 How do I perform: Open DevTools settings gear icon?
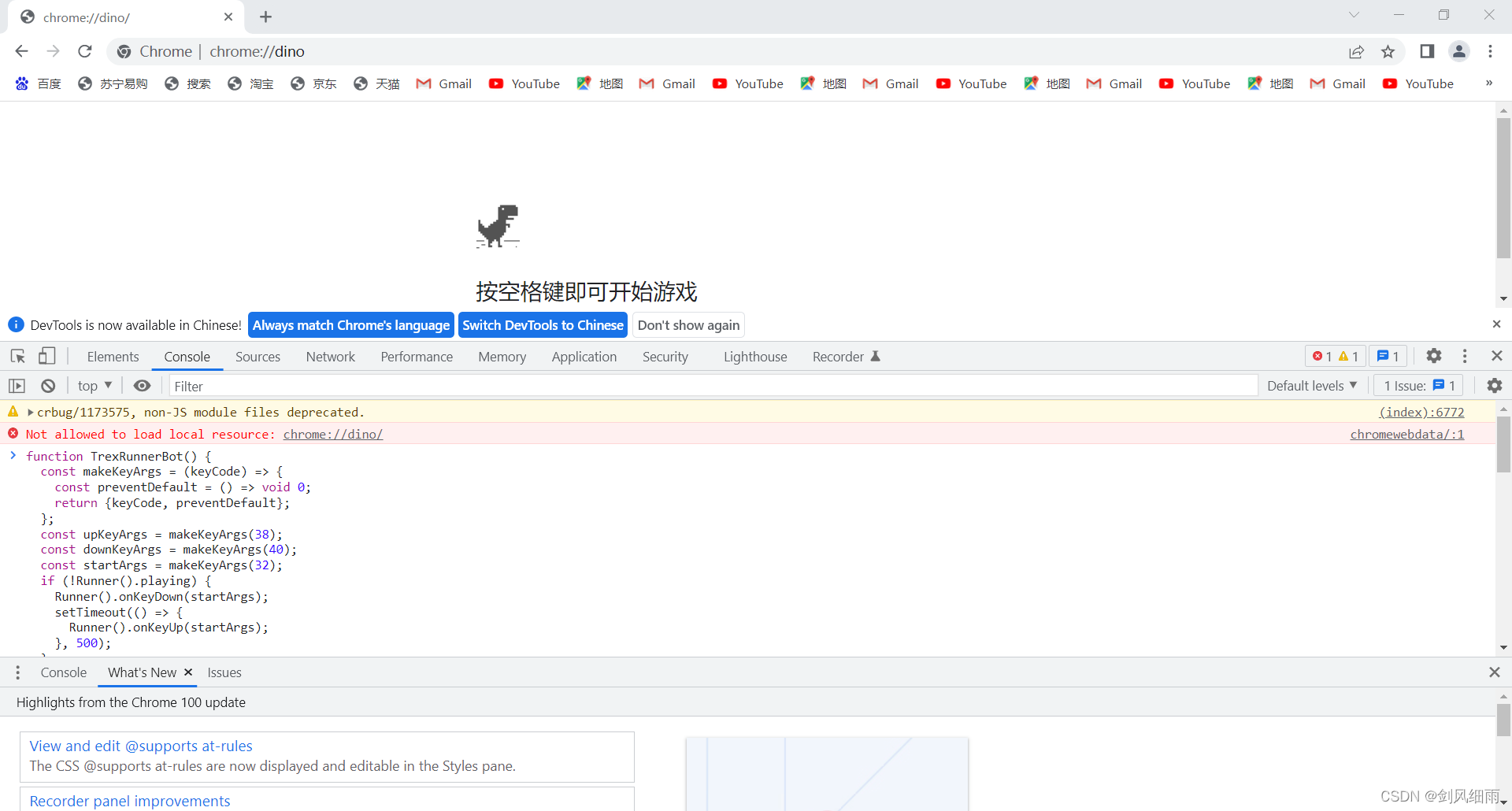coord(1434,356)
